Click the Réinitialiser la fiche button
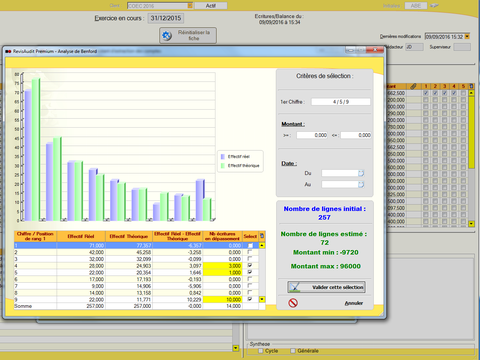The height and width of the screenshot is (360, 480). pyautogui.click(x=188, y=35)
